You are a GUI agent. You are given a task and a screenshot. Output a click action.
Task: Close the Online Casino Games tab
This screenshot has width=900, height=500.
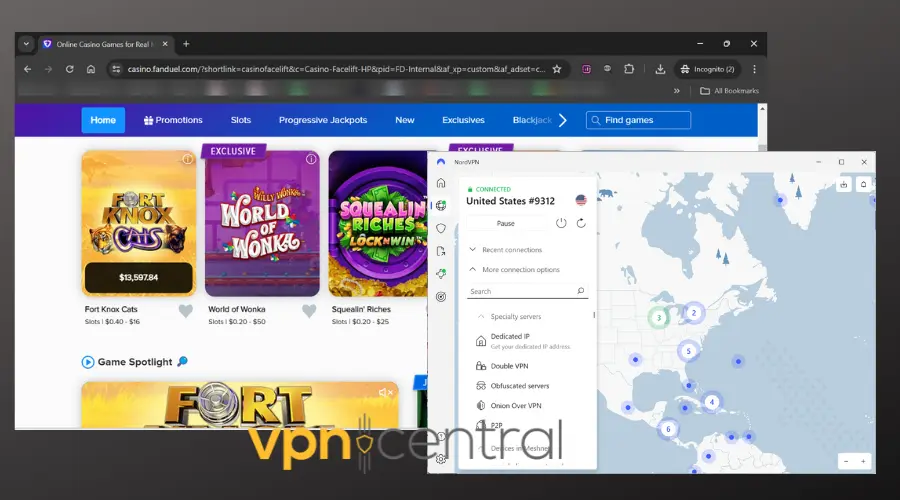[x=165, y=44]
